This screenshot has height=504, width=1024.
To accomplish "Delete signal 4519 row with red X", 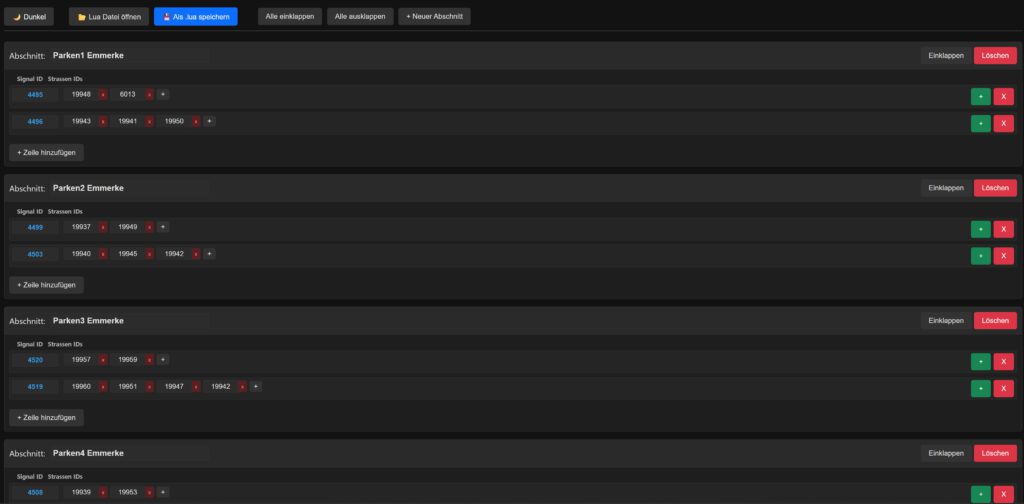I will tap(1003, 388).
